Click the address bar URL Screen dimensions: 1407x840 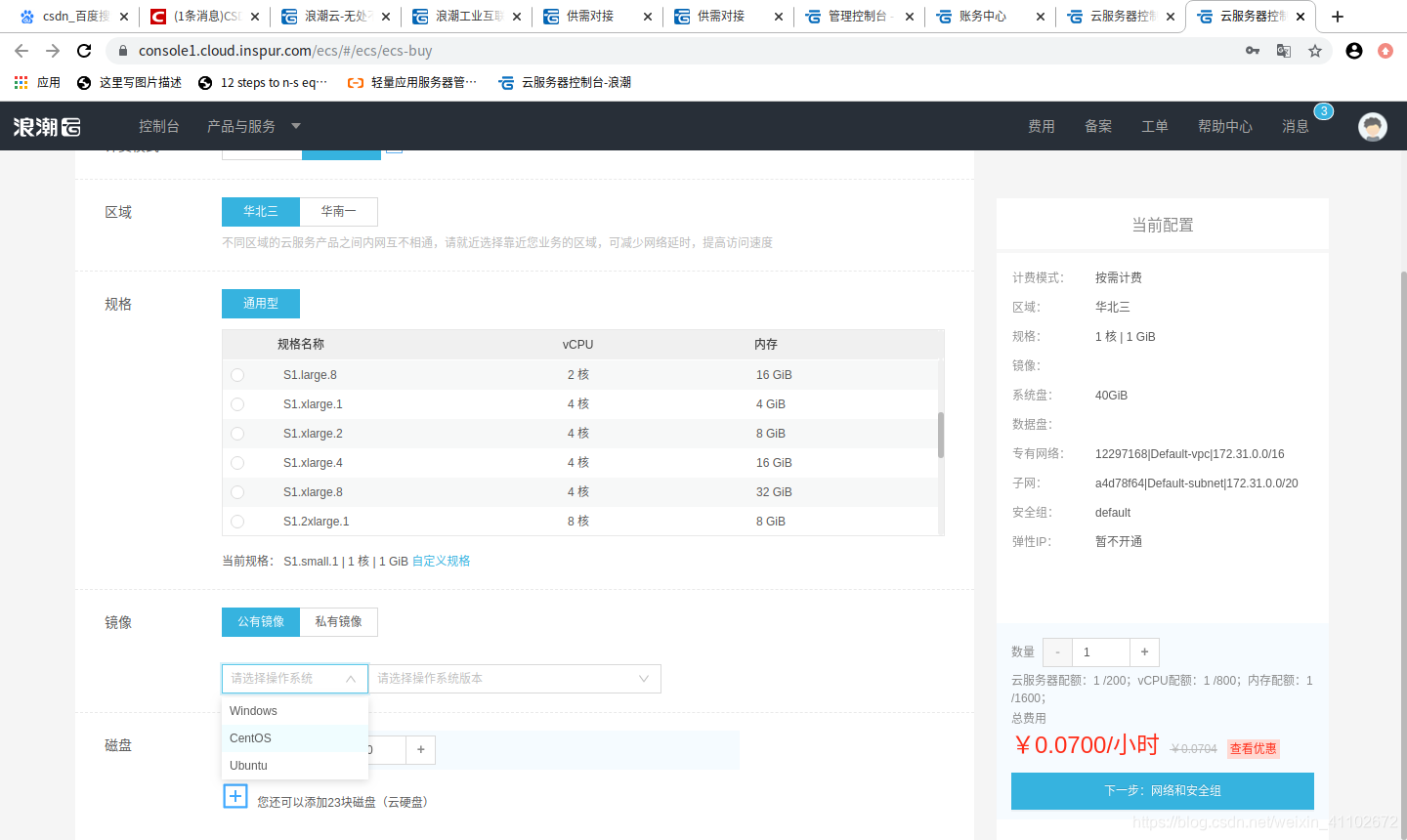pos(285,51)
